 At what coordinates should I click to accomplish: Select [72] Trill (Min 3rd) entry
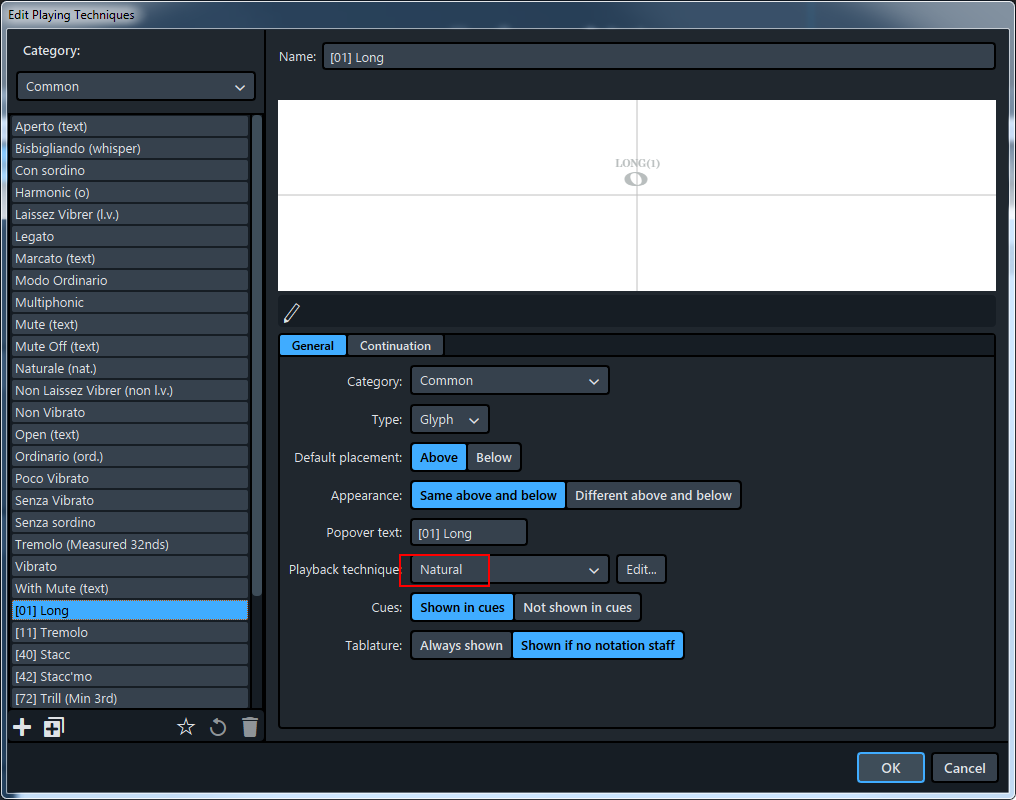pos(130,699)
